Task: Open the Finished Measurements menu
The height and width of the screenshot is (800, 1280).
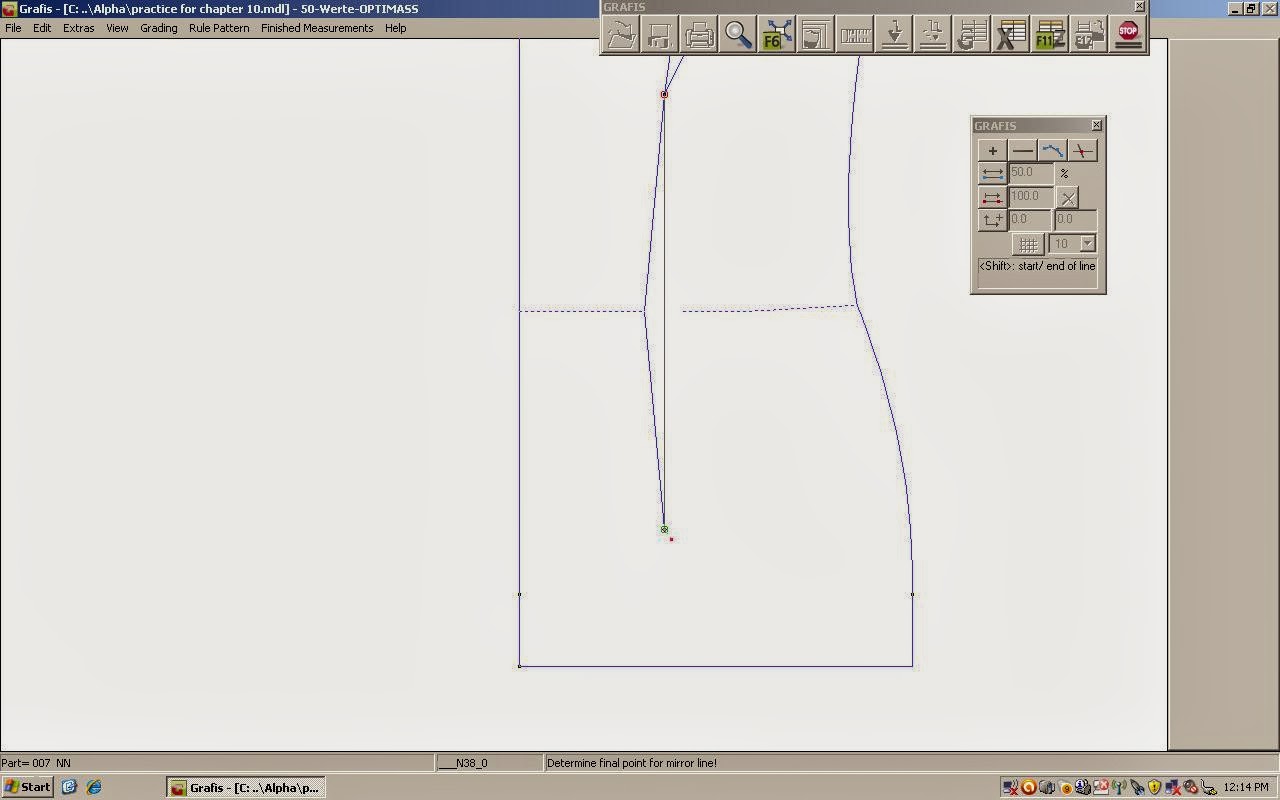Action: coord(317,28)
